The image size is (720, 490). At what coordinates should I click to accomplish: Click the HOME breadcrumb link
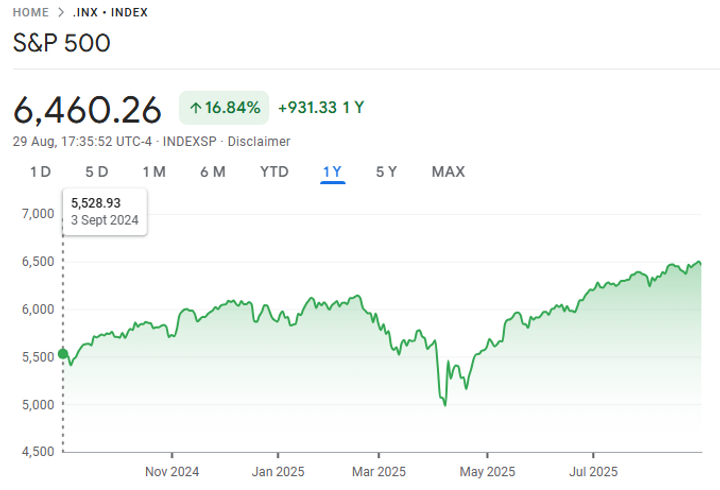31,12
